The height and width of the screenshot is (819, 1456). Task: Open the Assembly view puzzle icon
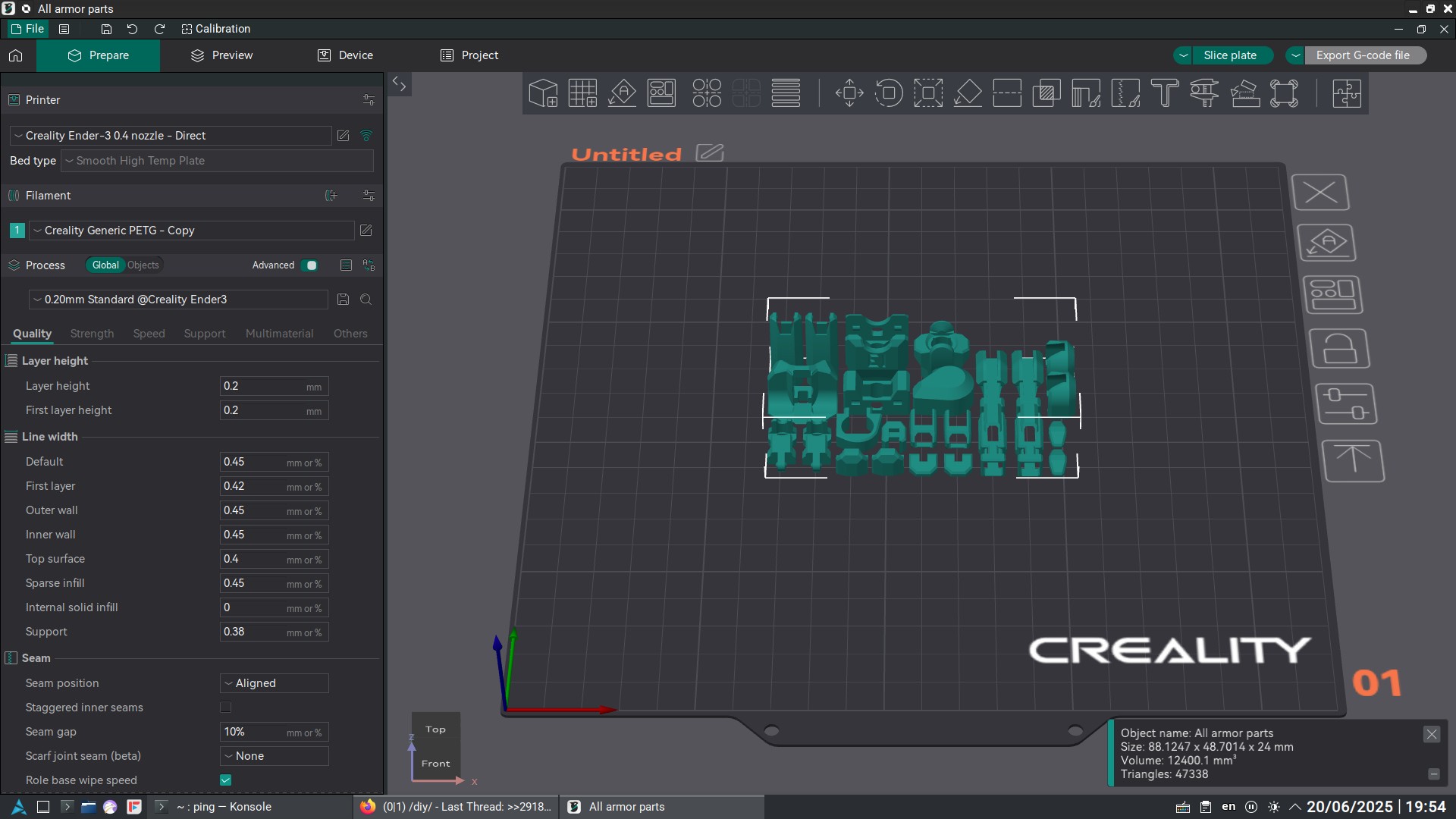coord(1347,93)
